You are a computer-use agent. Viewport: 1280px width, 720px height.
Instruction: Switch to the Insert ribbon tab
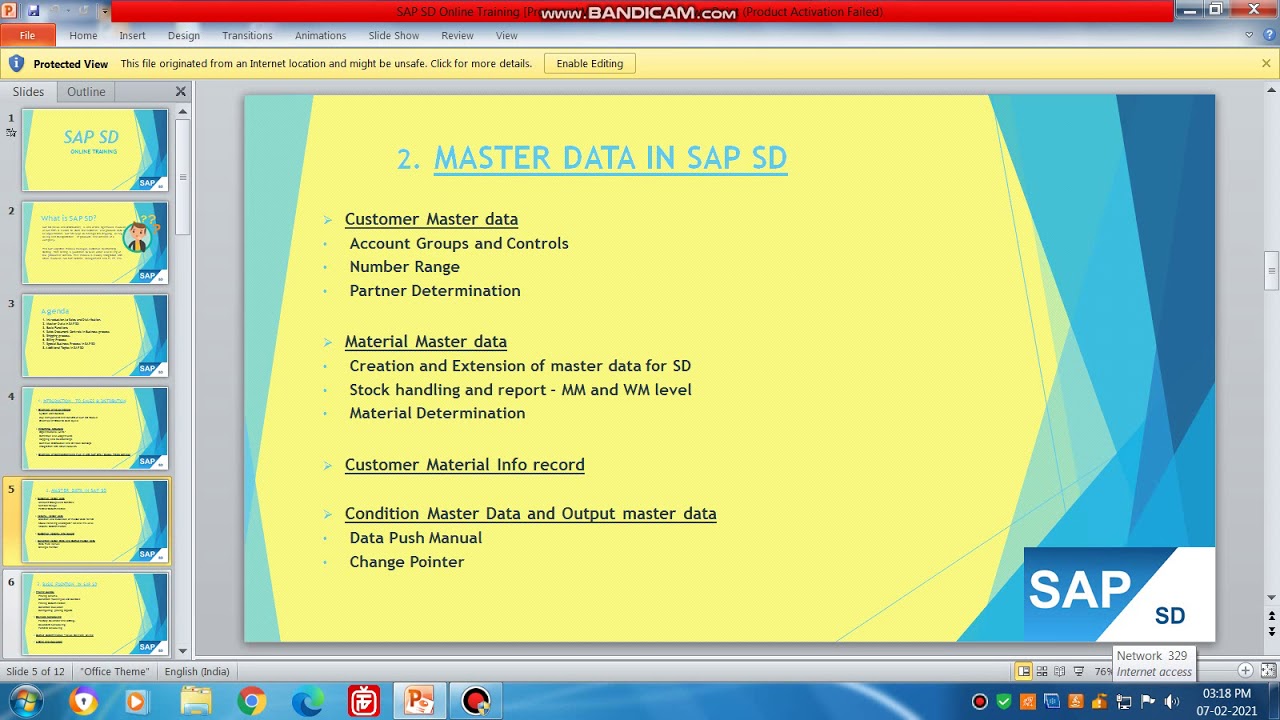(132, 35)
